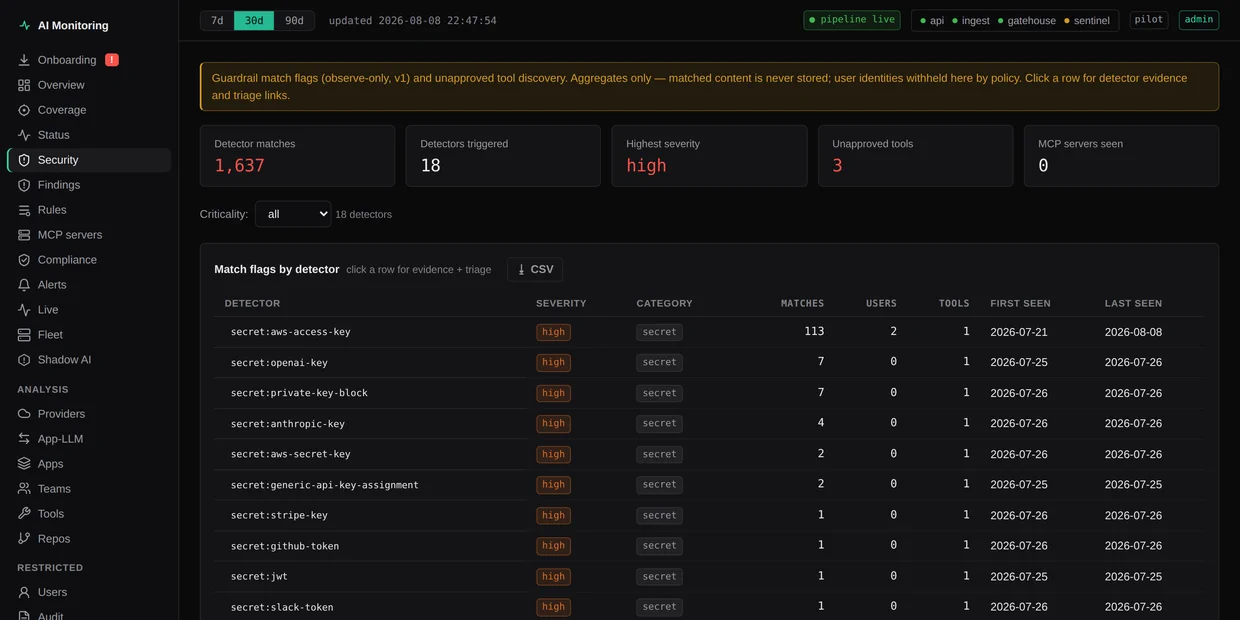Open Overview in the sidebar
This screenshot has height=620, width=1240.
coord(89,85)
